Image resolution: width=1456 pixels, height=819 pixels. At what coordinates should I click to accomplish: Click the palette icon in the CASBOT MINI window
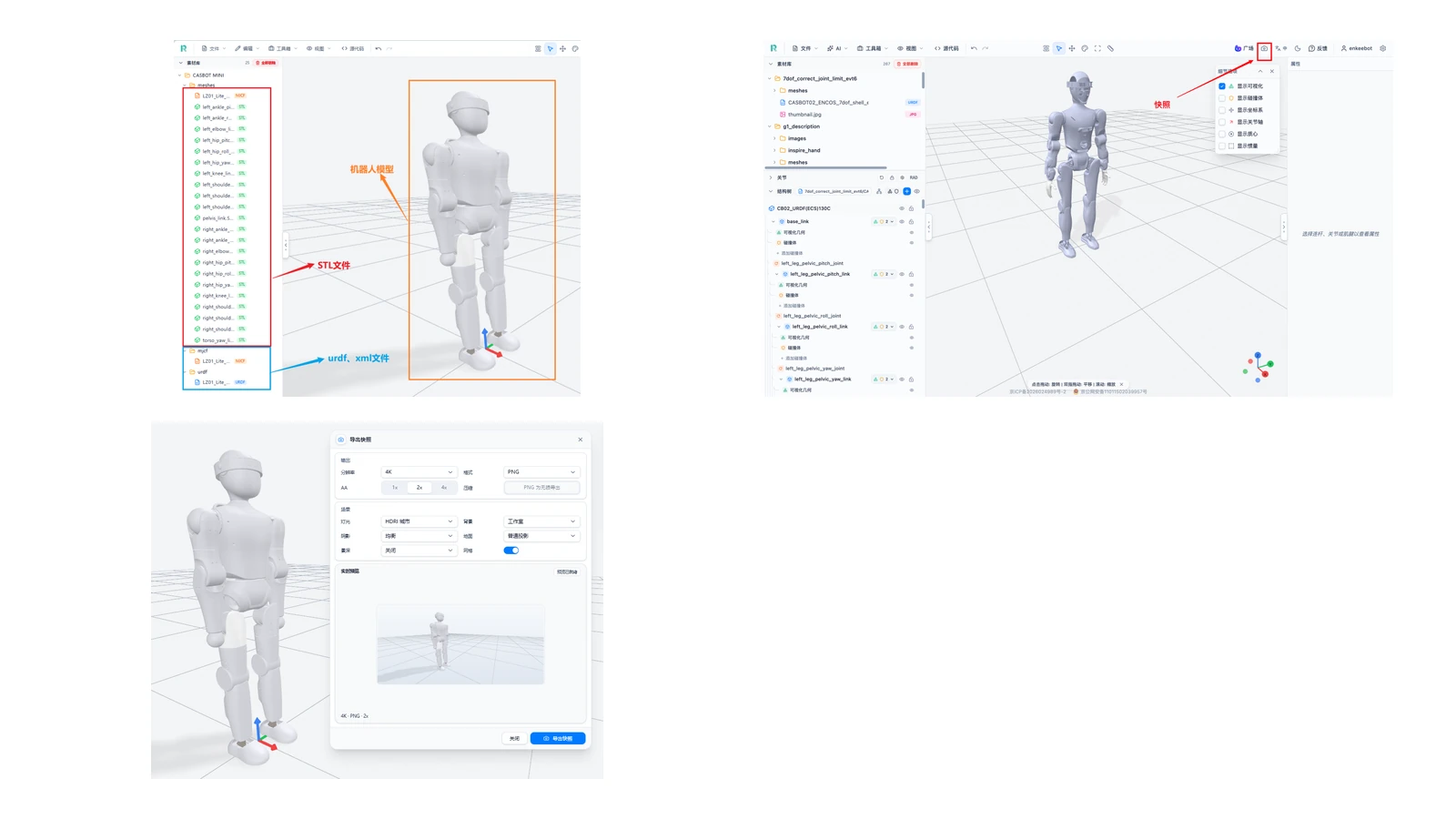click(575, 48)
